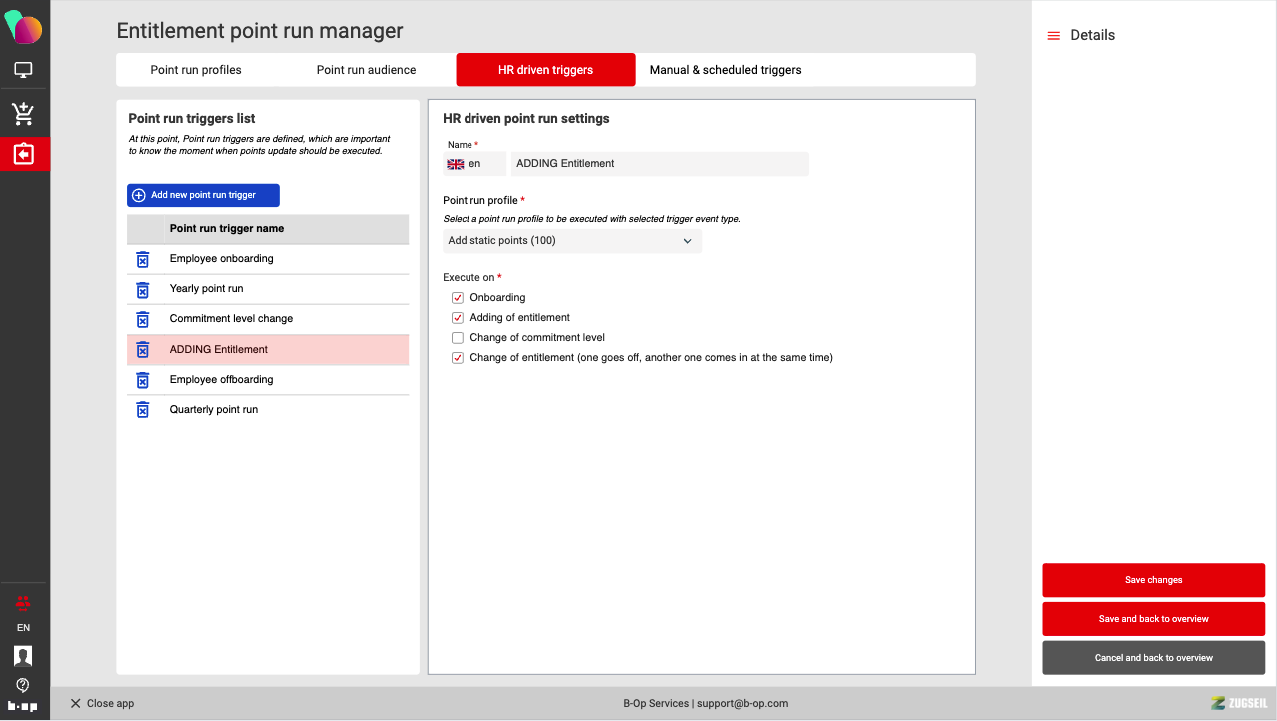Open the en language selector for Name

(474, 164)
